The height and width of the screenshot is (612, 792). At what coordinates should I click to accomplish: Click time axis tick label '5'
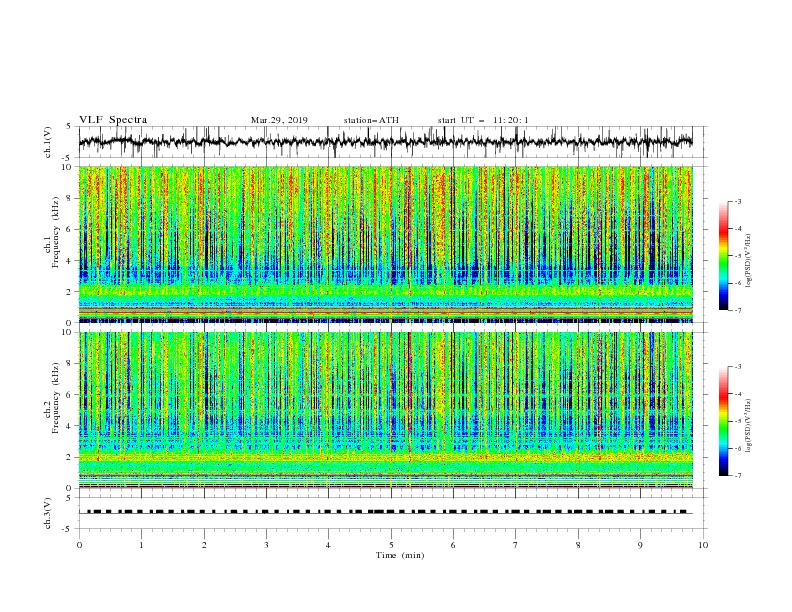click(391, 545)
